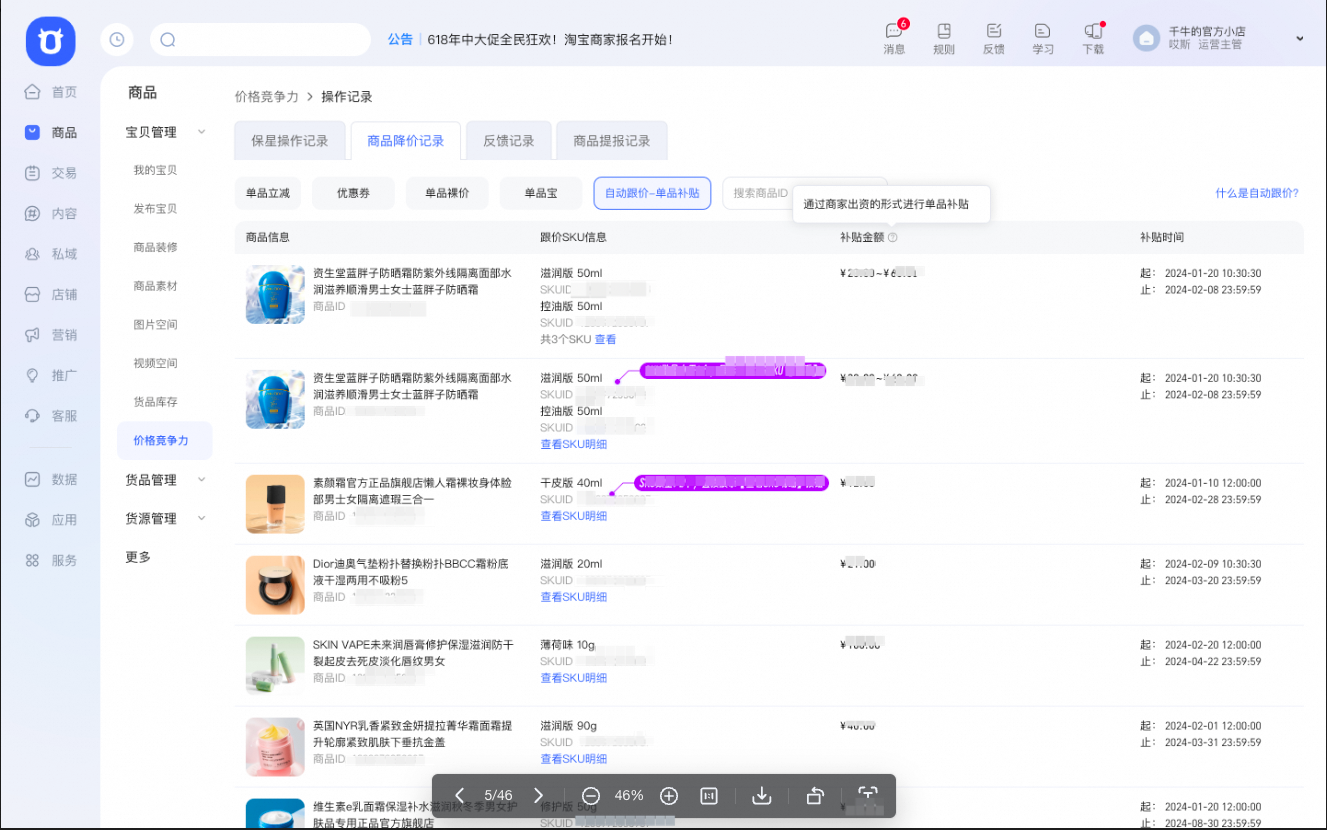Click 查看SKU明细 for Dior cushion
Screen dimensions: 1327x830
coord(574,597)
